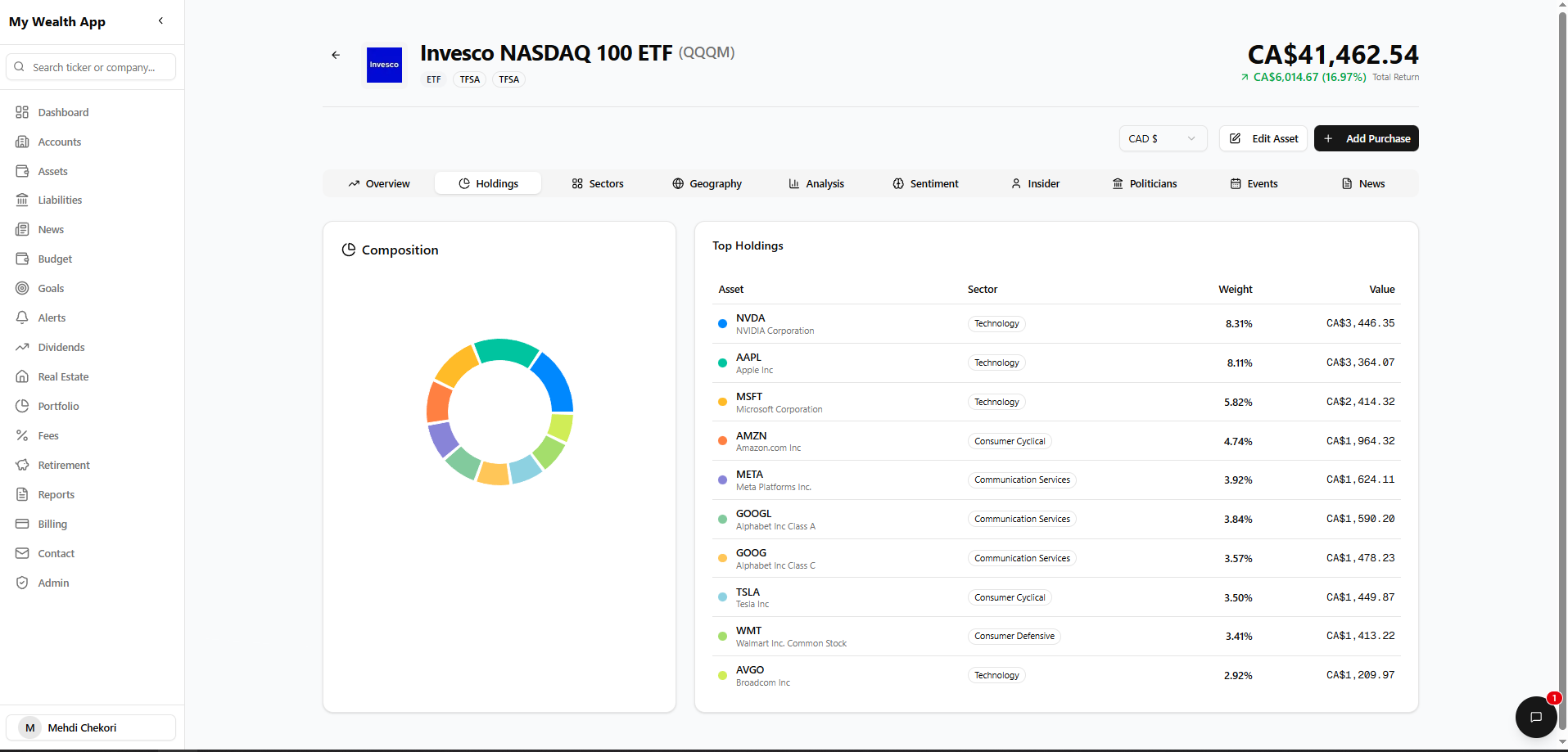1568x752 pixels.
Task: Click the MSFT Technology sector badge
Action: tap(996, 402)
